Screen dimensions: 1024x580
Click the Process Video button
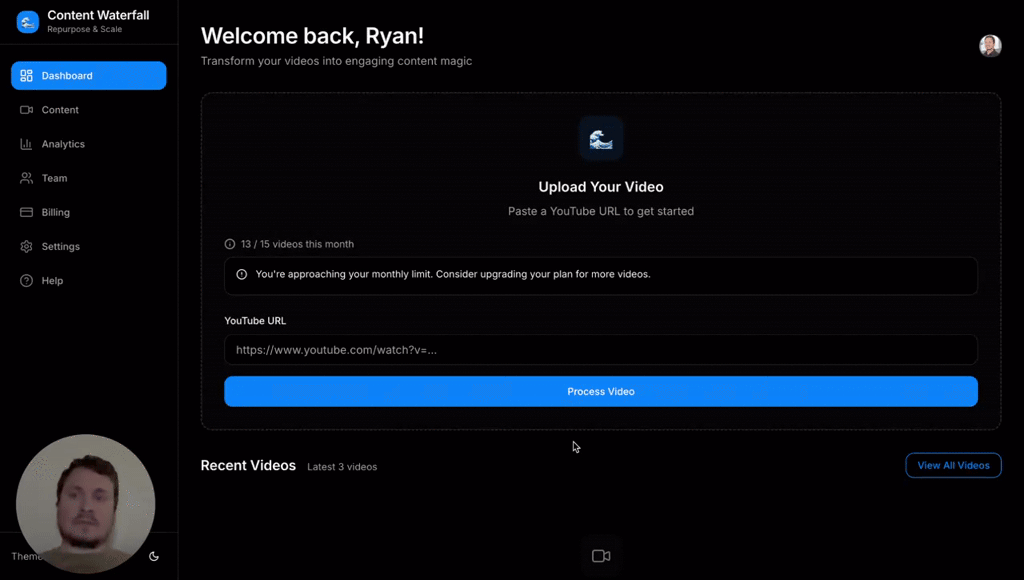tap(601, 391)
